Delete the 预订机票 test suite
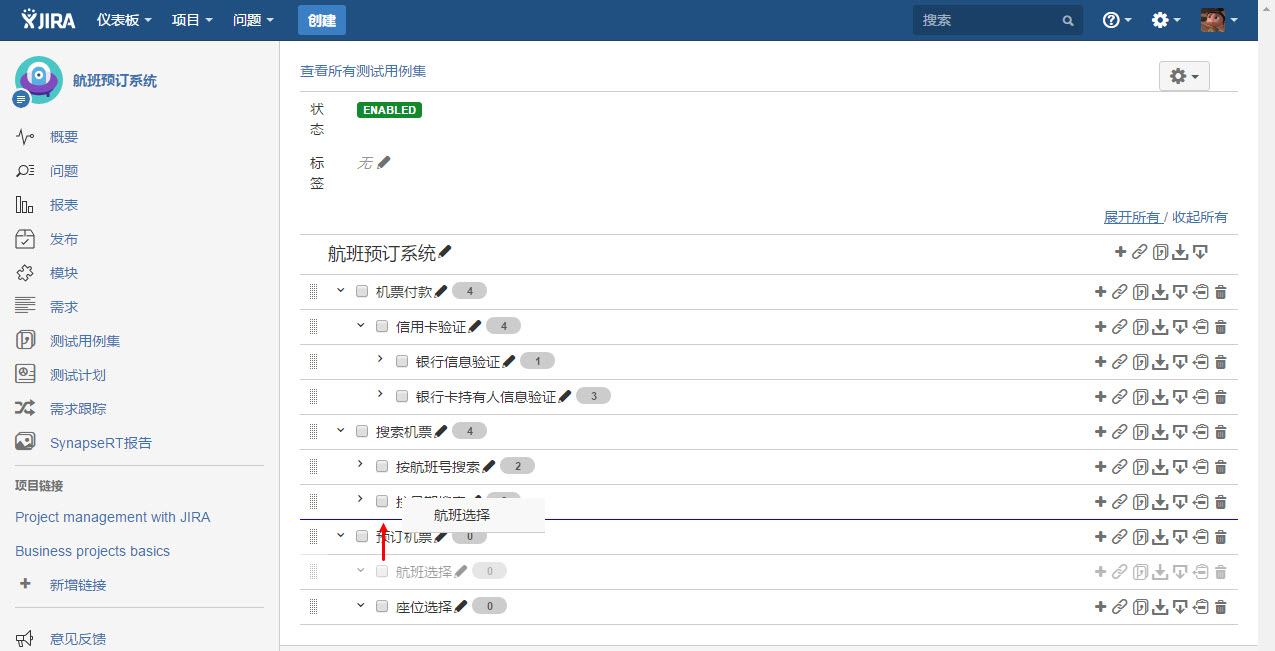This screenshot has width=1275, height=651. [x=1220, y=537]
